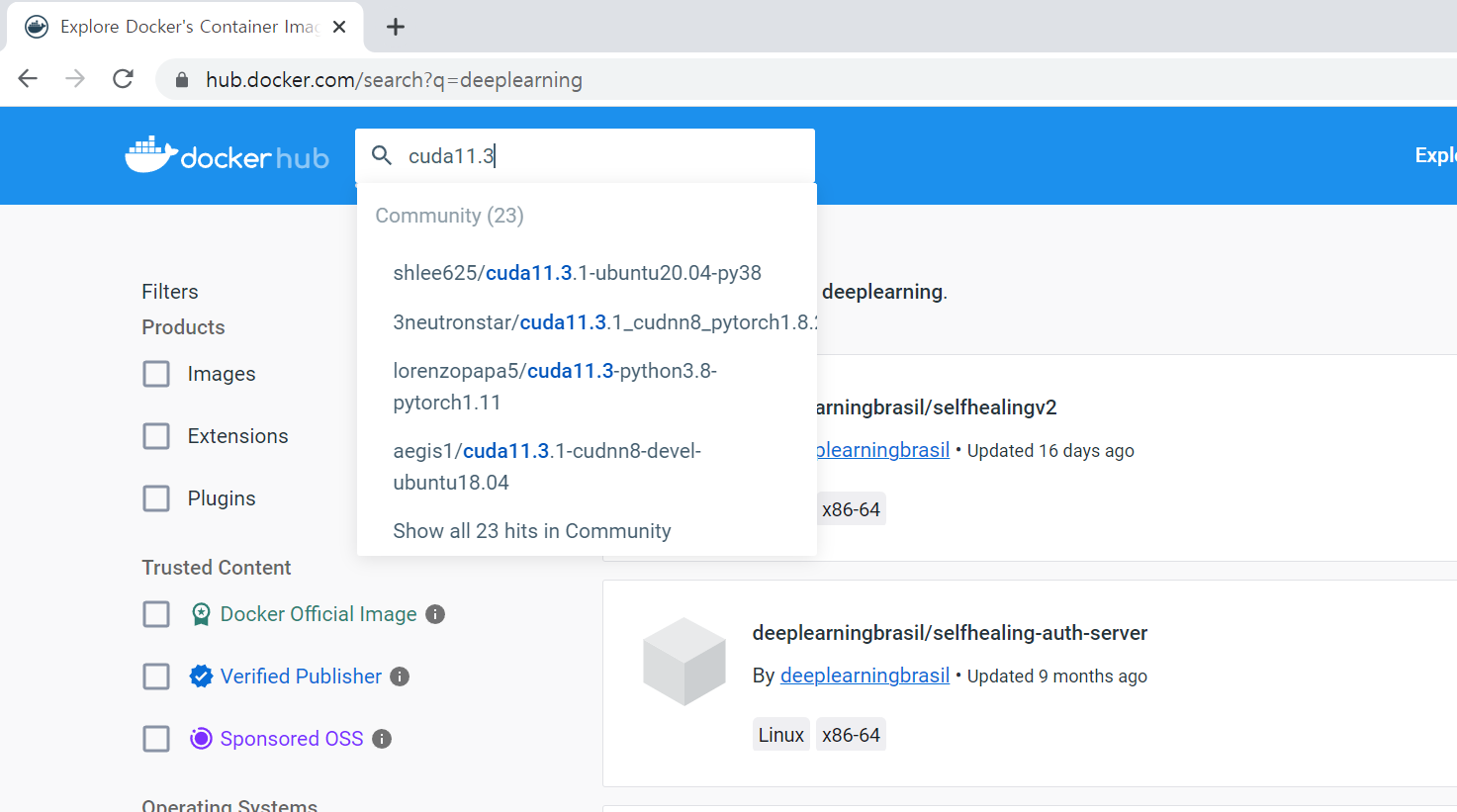1457x812 pixels.
Task: Click Updated 16 days ago text
Action: pos(1050,451)
